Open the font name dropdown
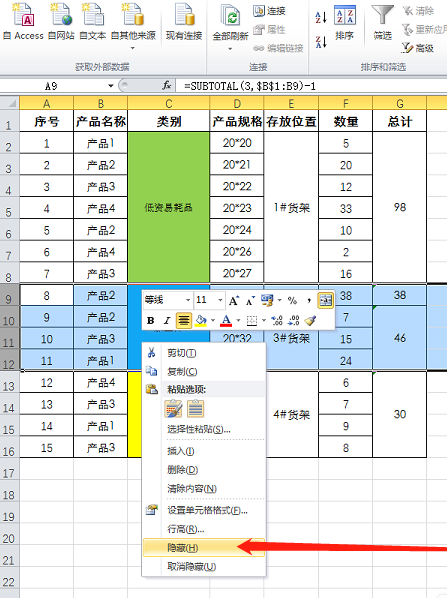447x598 pixels. click(188, 301)
